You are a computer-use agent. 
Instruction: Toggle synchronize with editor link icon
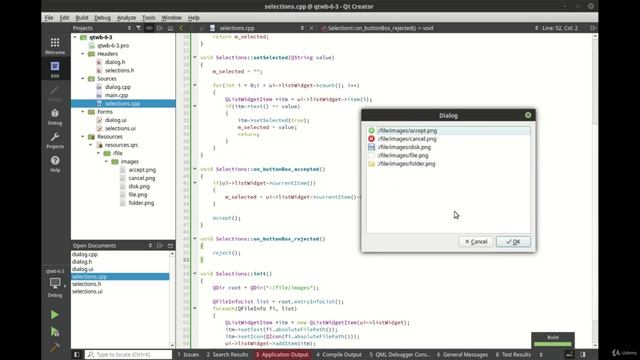click(149, 28)
